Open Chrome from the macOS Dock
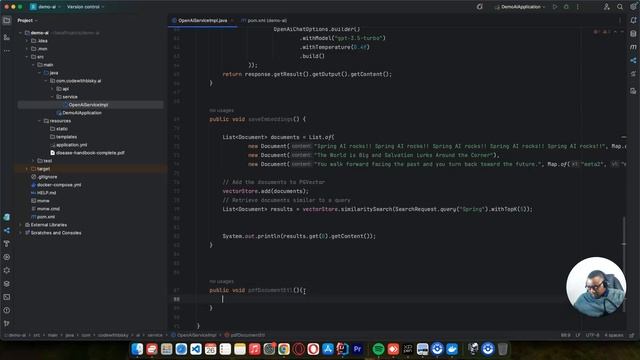640x360 pixels. point(284,349)
